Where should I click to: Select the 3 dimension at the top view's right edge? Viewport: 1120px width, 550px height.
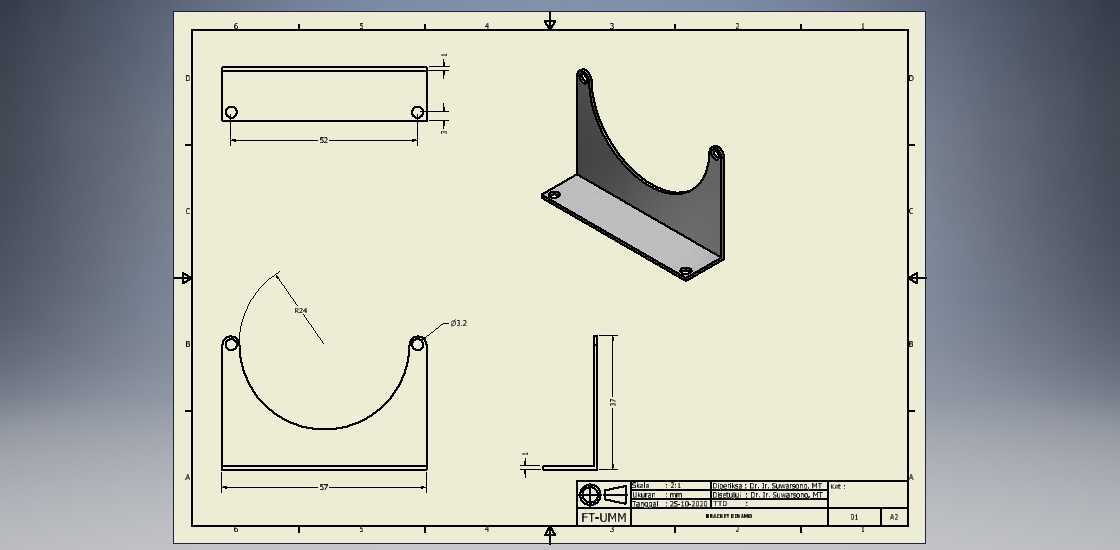tap(444, 131)
